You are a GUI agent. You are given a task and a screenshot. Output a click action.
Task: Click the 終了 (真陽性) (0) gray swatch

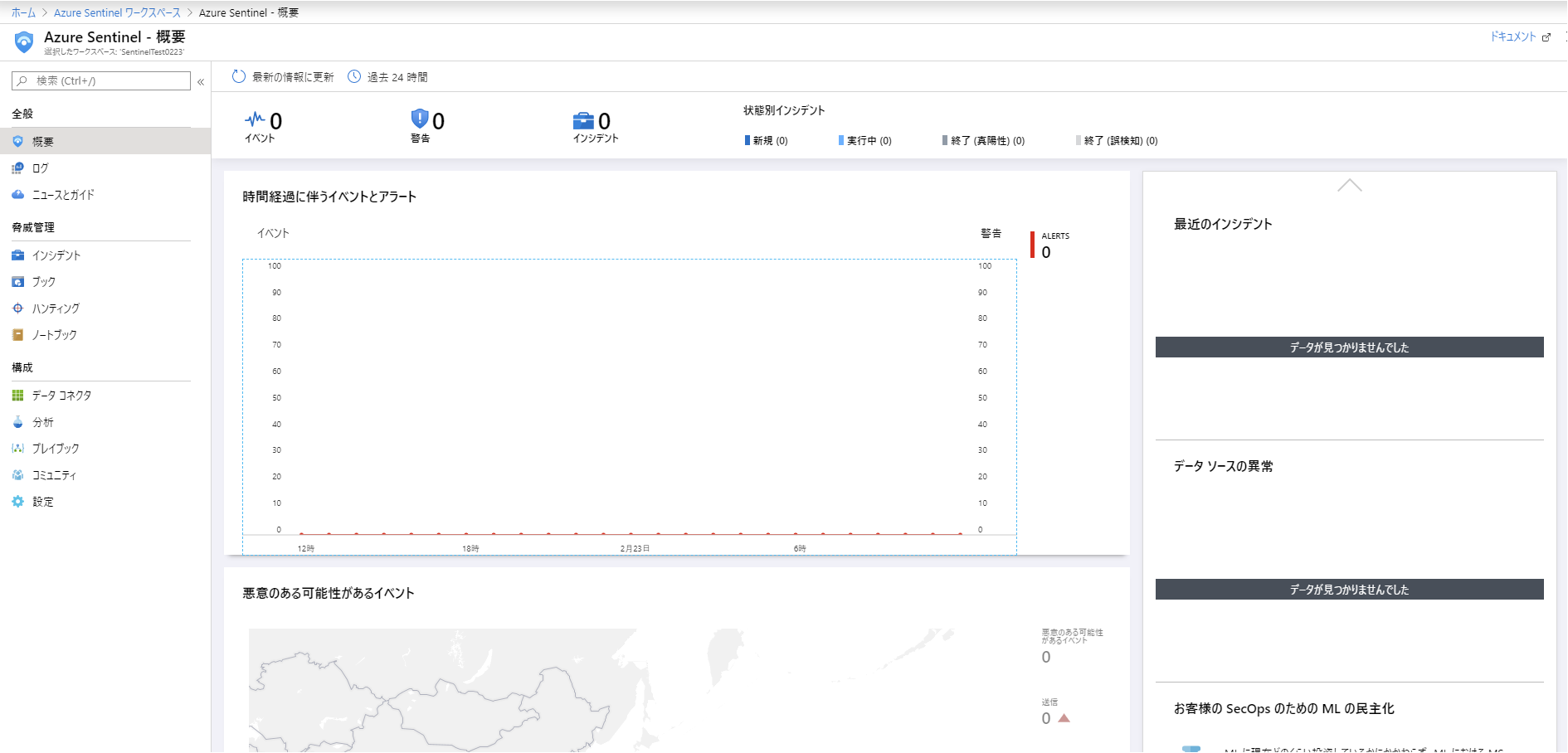tap(945, 140)
